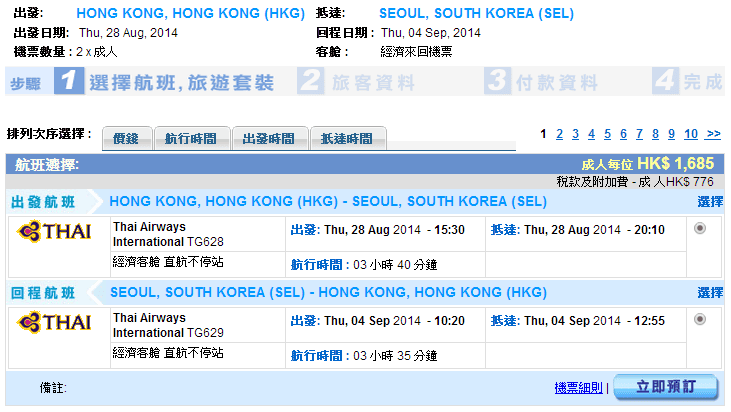Image resolution: width=731 pixels, height=412 pixels.
Task: Click step 4 完成 icon
Action: click(665, 82)
